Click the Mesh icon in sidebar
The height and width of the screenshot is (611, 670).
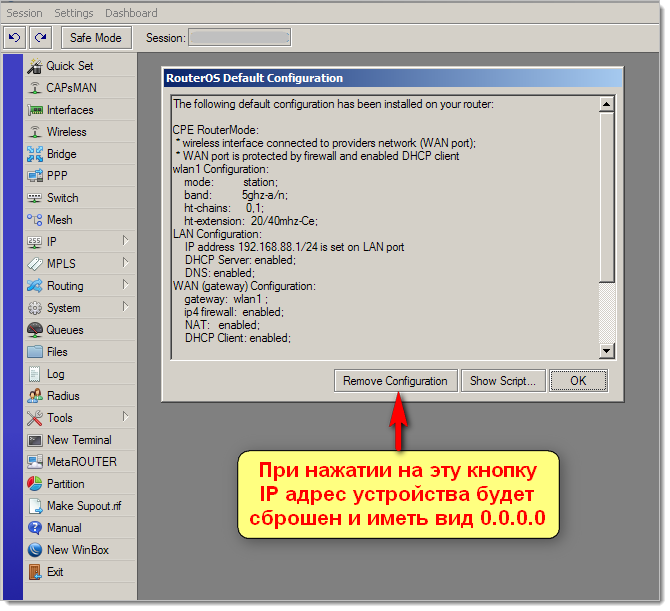pos(35,220)
